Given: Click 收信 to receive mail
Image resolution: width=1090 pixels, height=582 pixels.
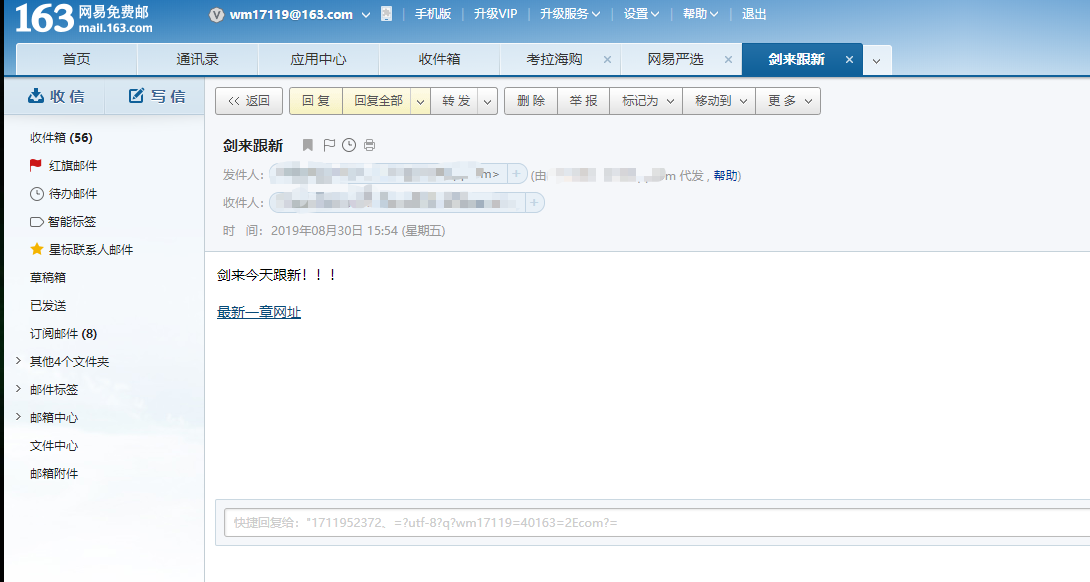Looking at the screenshot, I should point(56,97).
